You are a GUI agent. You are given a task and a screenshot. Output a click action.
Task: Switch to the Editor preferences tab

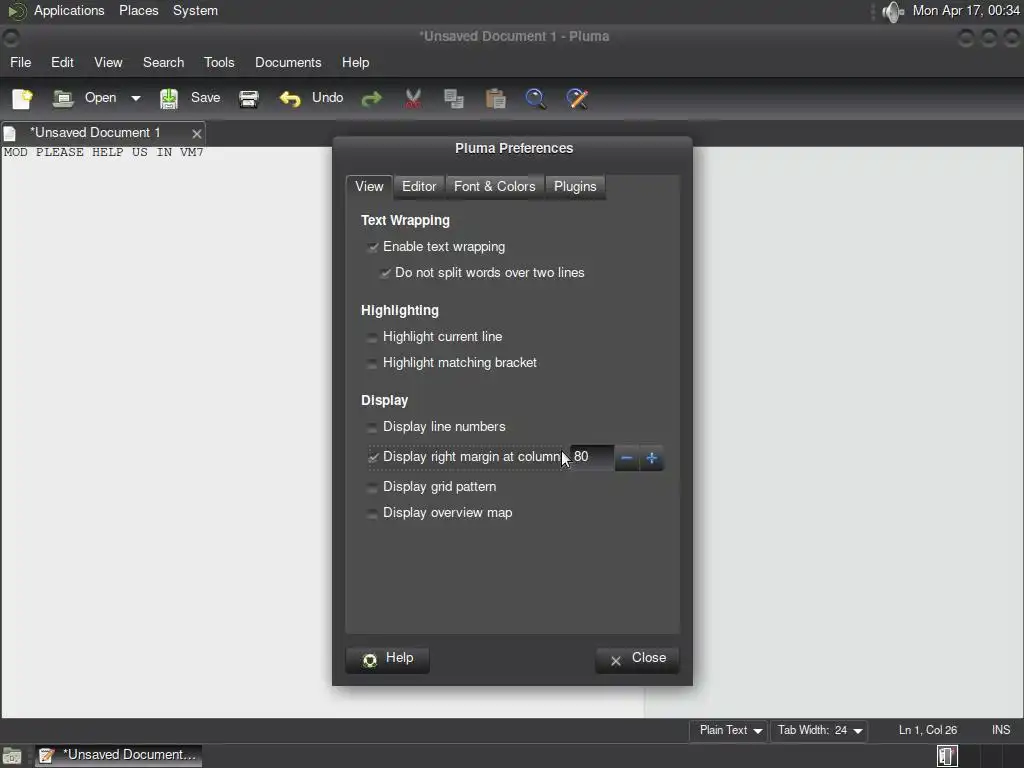click(419, 187)
